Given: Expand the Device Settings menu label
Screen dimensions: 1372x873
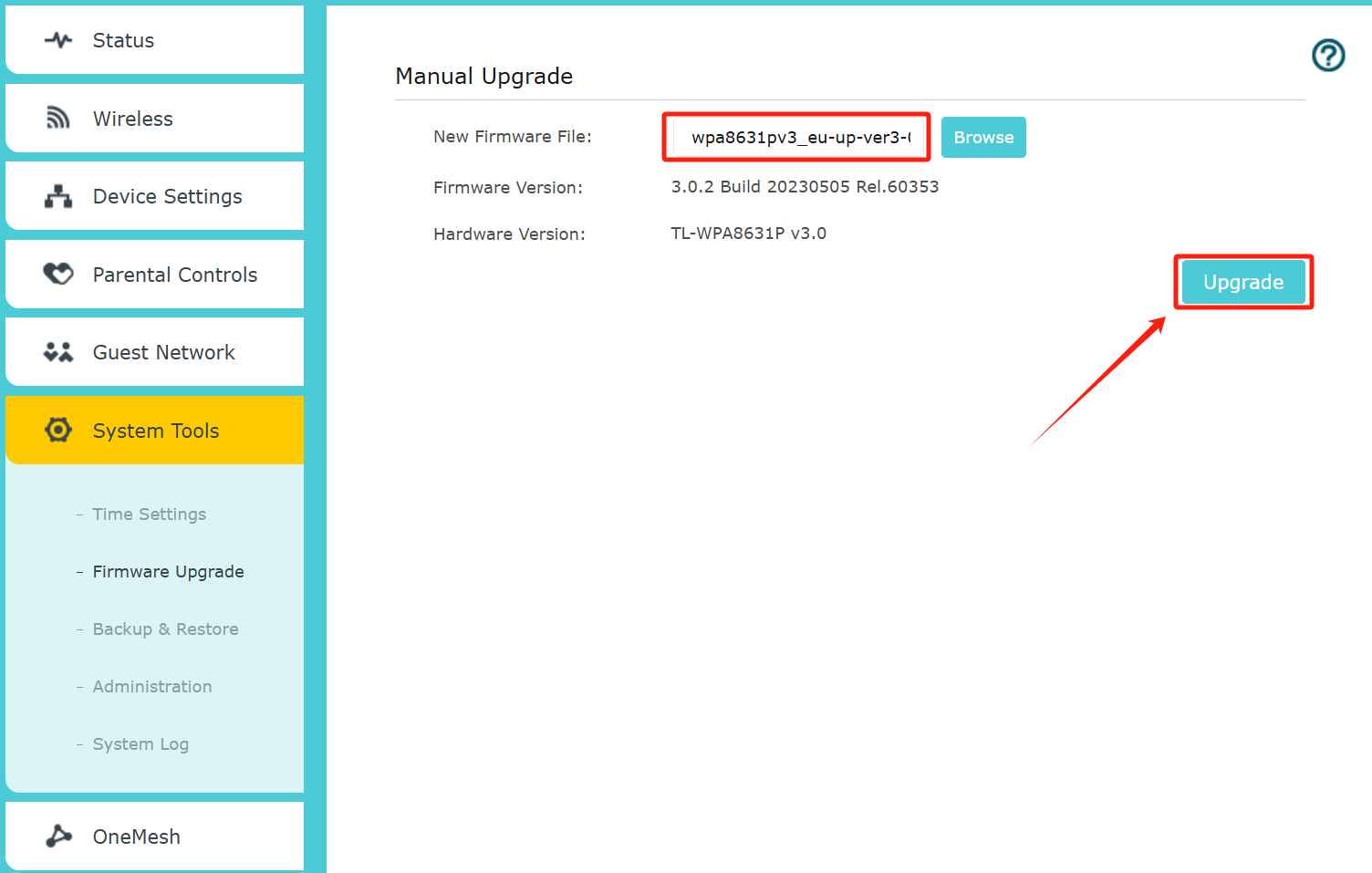Looking at the screenshot, I should pyautogui.click(x=168, y=196).
